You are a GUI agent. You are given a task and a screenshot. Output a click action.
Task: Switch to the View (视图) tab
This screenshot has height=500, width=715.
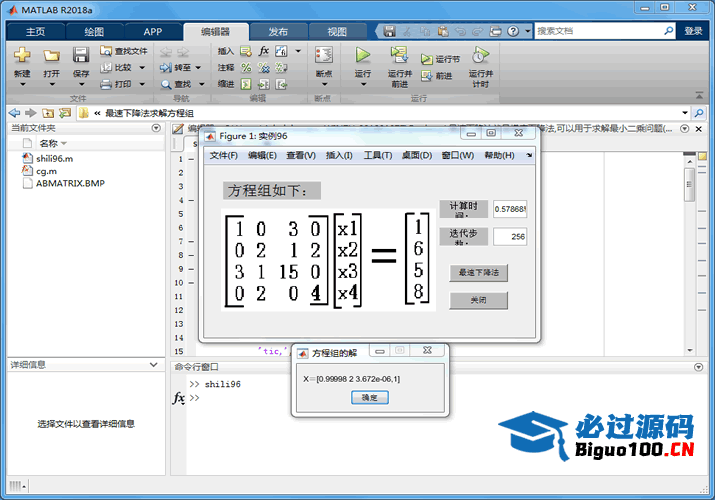[x=337, y=31]
